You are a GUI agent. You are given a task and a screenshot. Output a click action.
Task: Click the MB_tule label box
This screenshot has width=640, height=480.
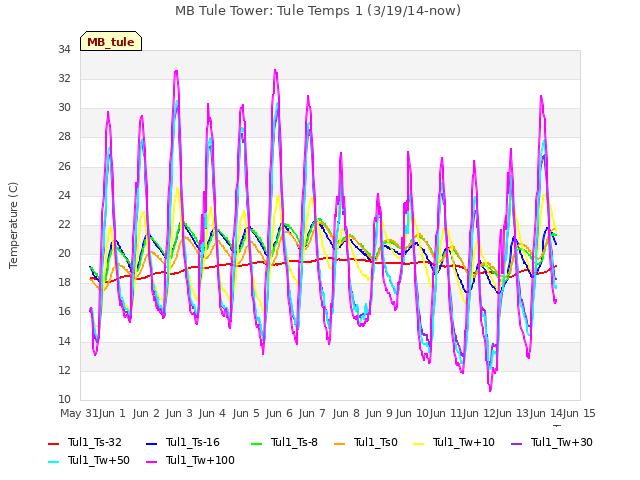[111, 41]
